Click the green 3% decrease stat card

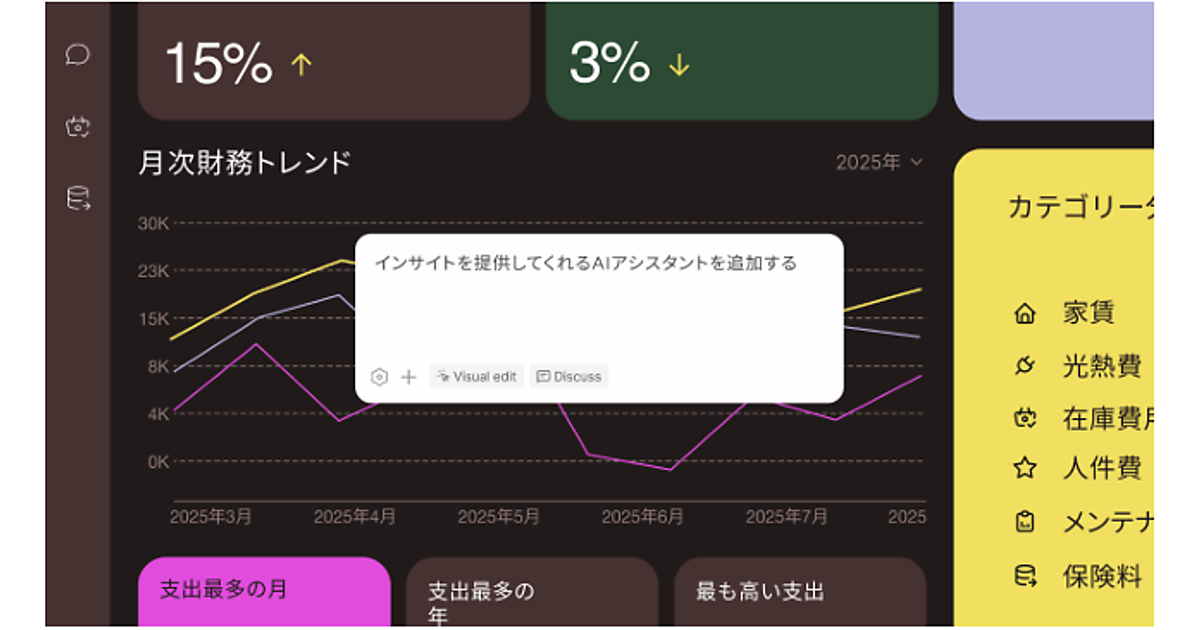(x=742, y=62)
